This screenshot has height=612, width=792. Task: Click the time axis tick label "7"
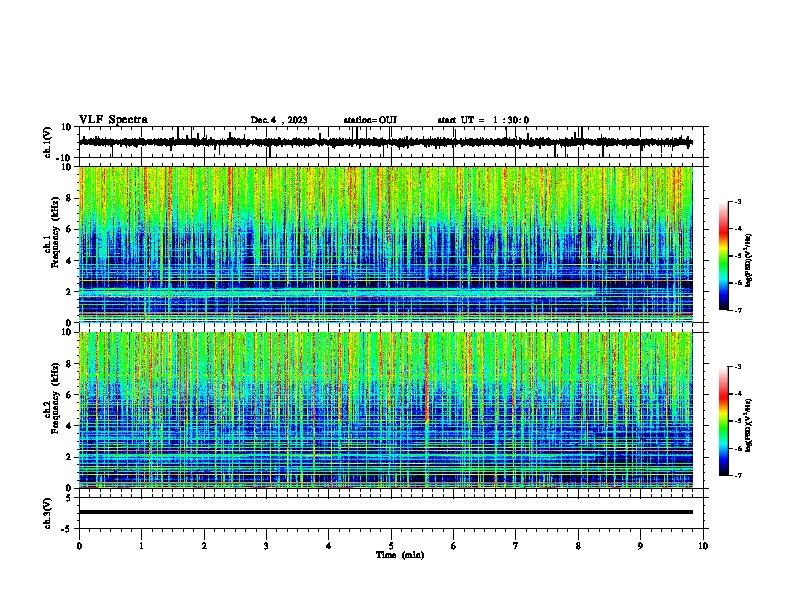(x=516, y=546)
